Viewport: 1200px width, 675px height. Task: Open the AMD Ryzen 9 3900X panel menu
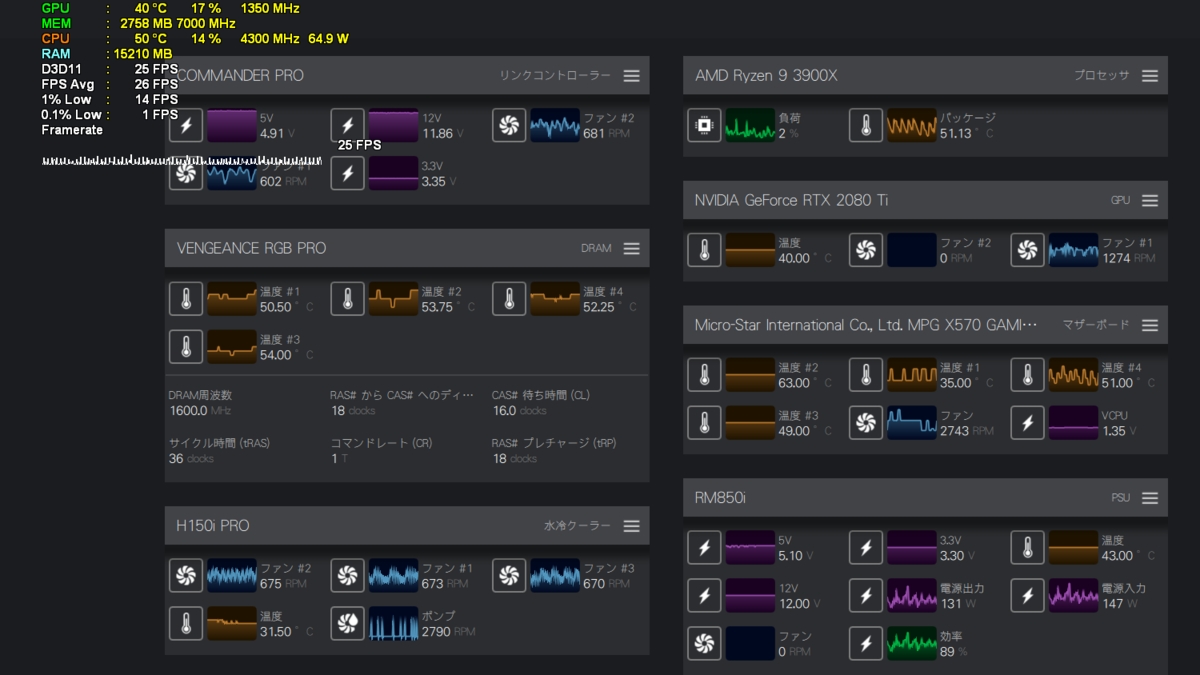point(1150,76)
